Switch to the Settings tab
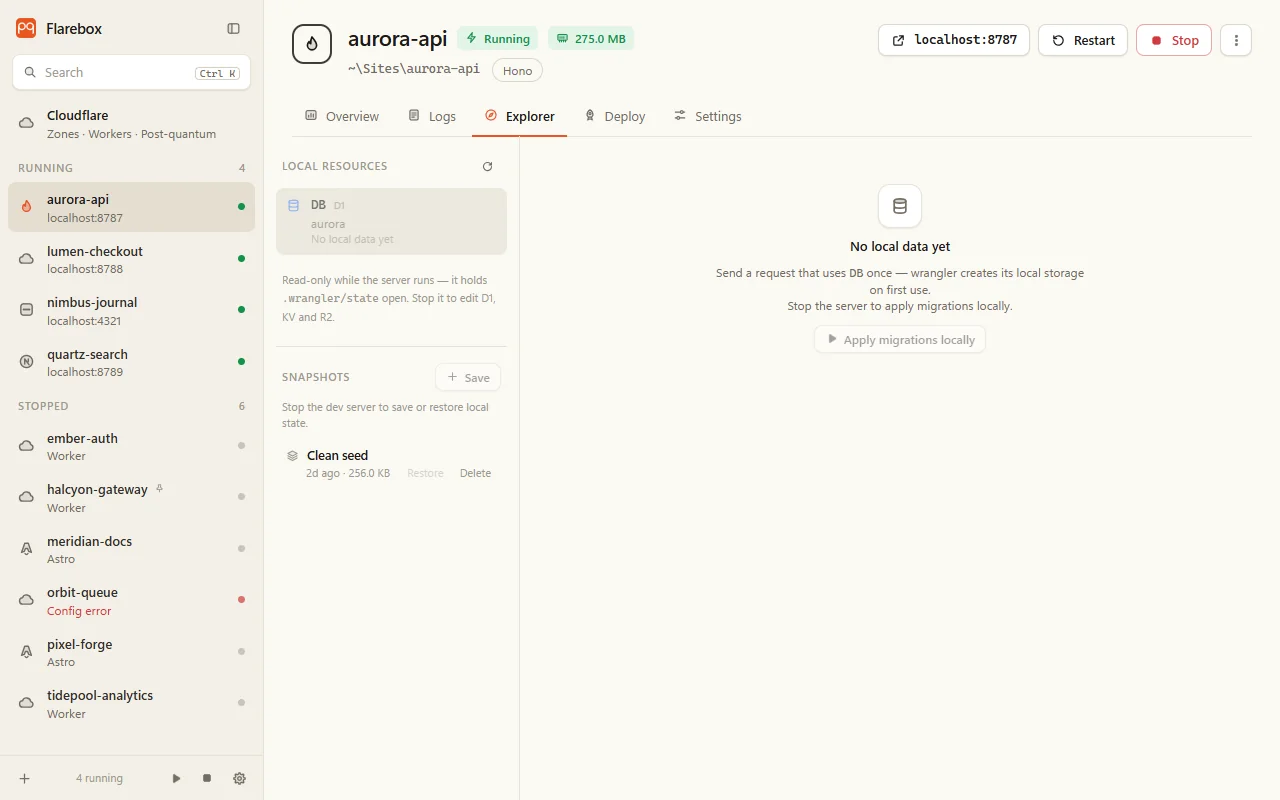Screen dimensions: 1280x800 pos(708,116)
